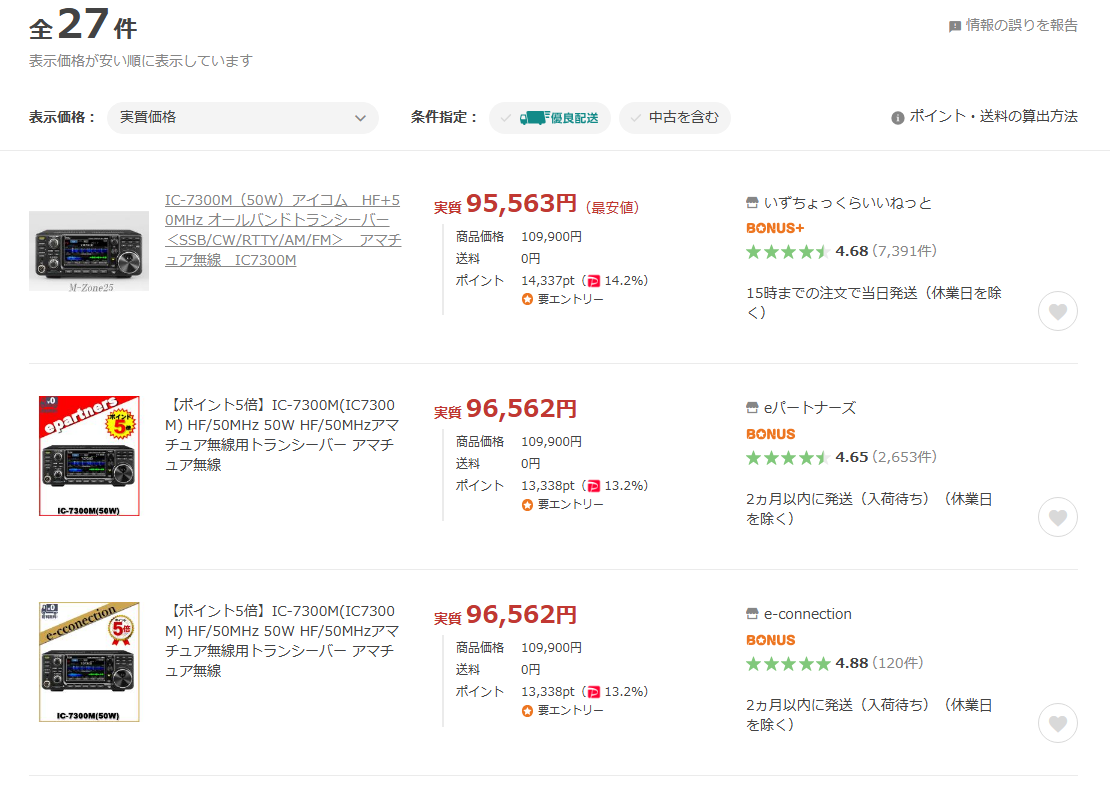The height and width of the screenshot is (789, 1110).
Task: Click the BONUS badge under eパートナーズ
Action: 771,434
